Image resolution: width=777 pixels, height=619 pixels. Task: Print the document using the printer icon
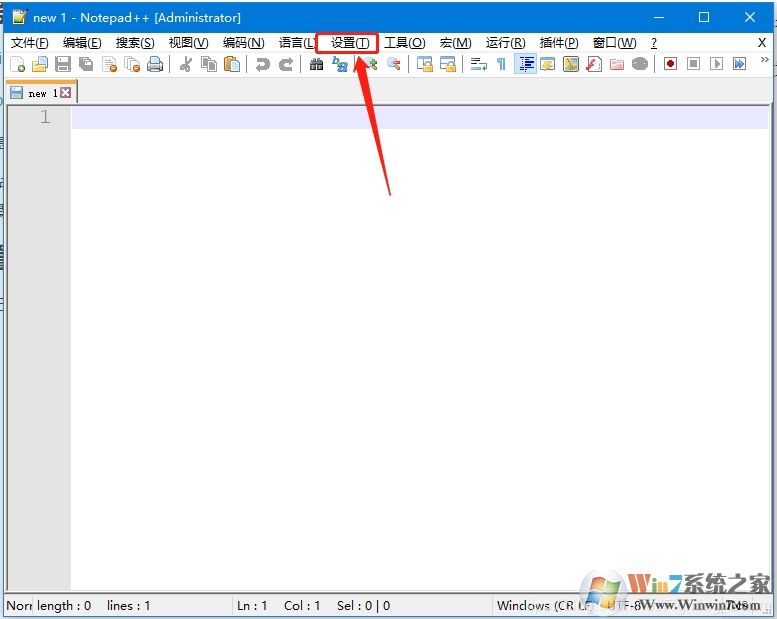coord(155,64)
